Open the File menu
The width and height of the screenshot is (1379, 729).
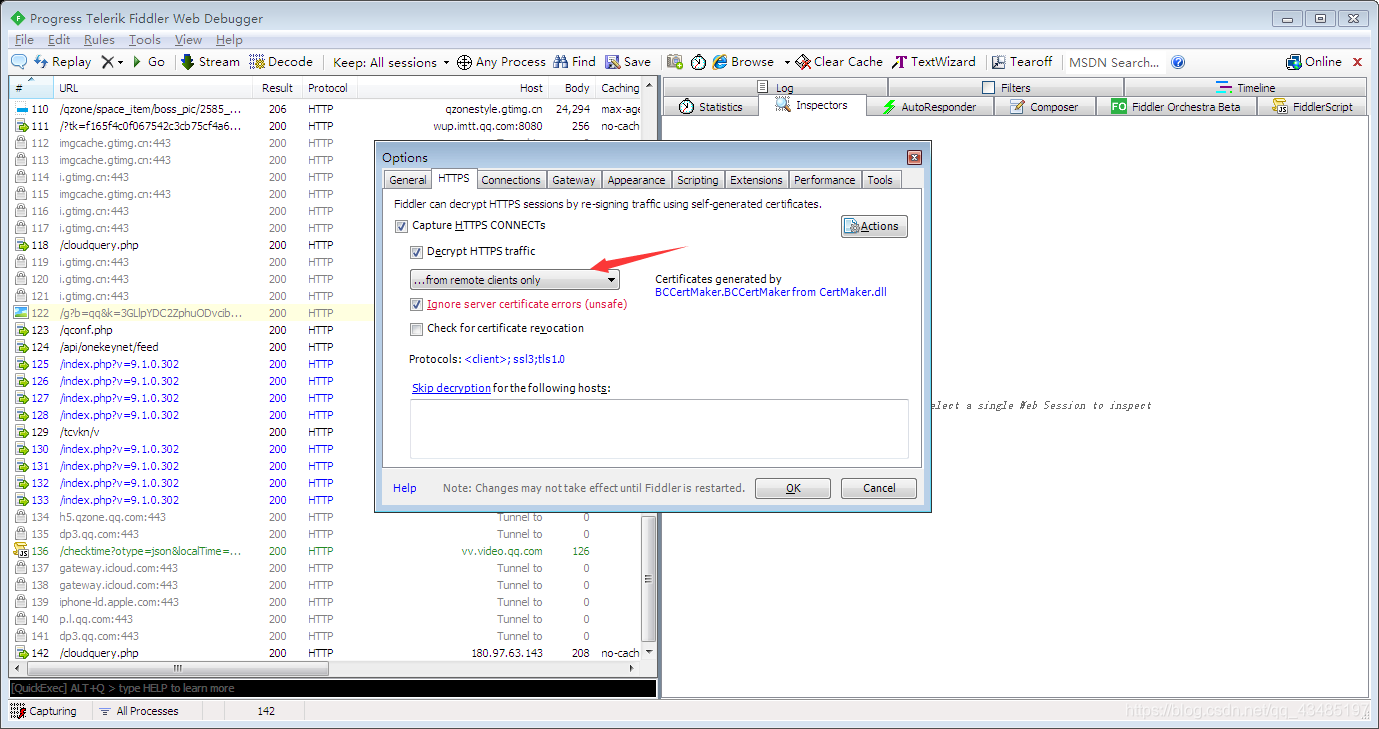point(24,40)
